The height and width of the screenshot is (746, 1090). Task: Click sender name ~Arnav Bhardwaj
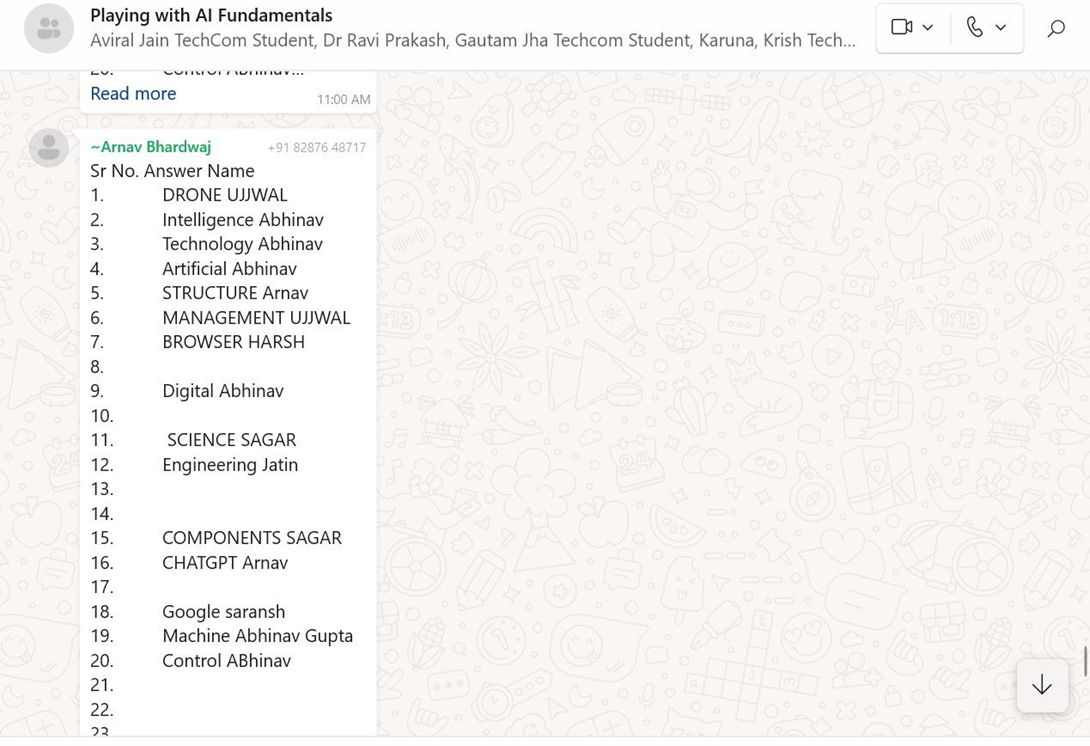click(151, 147)
